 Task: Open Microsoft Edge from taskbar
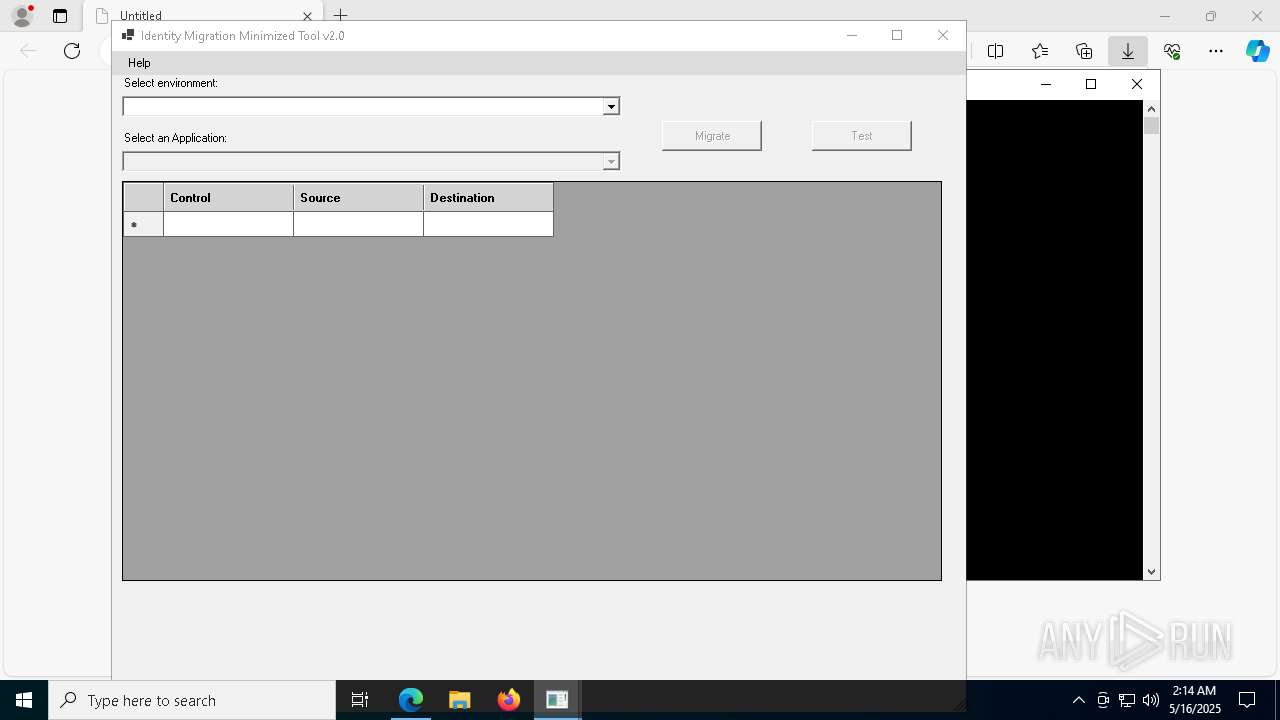[411, 700]
